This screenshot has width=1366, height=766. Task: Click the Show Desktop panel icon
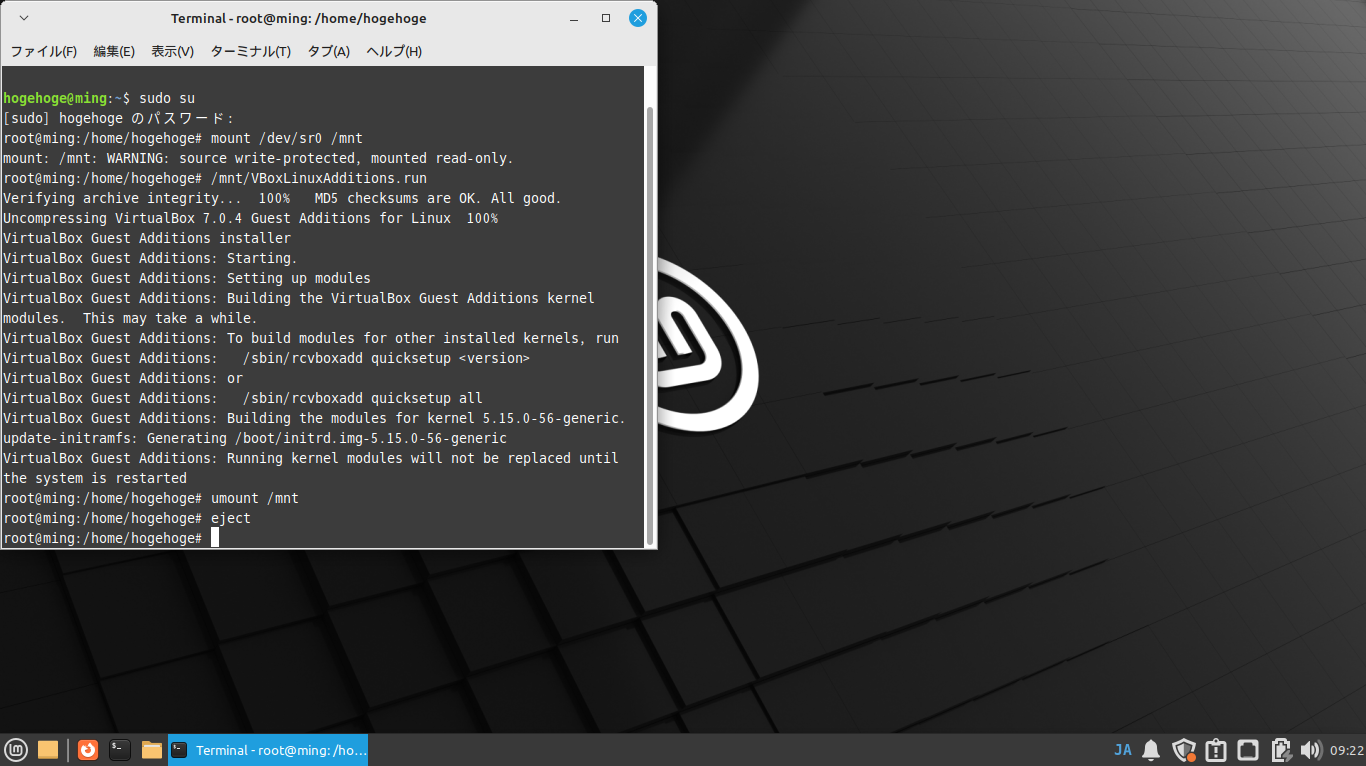(48, 750)
